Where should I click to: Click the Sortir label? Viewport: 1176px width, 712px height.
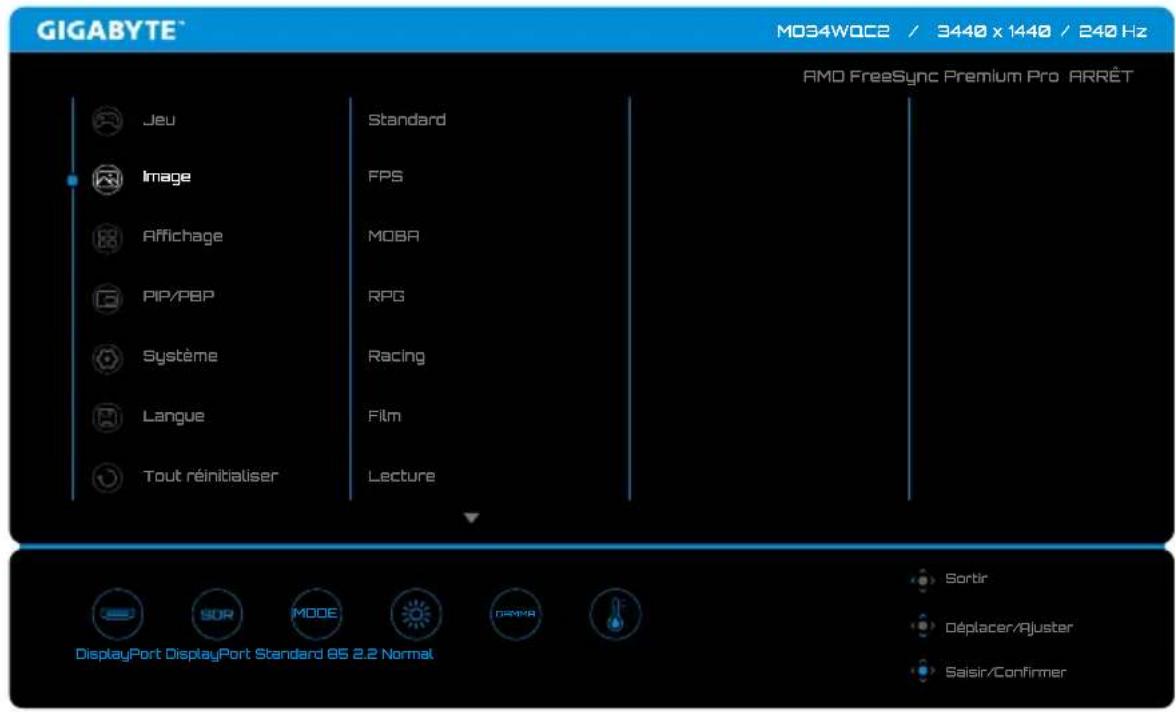[x=966, y=578]
